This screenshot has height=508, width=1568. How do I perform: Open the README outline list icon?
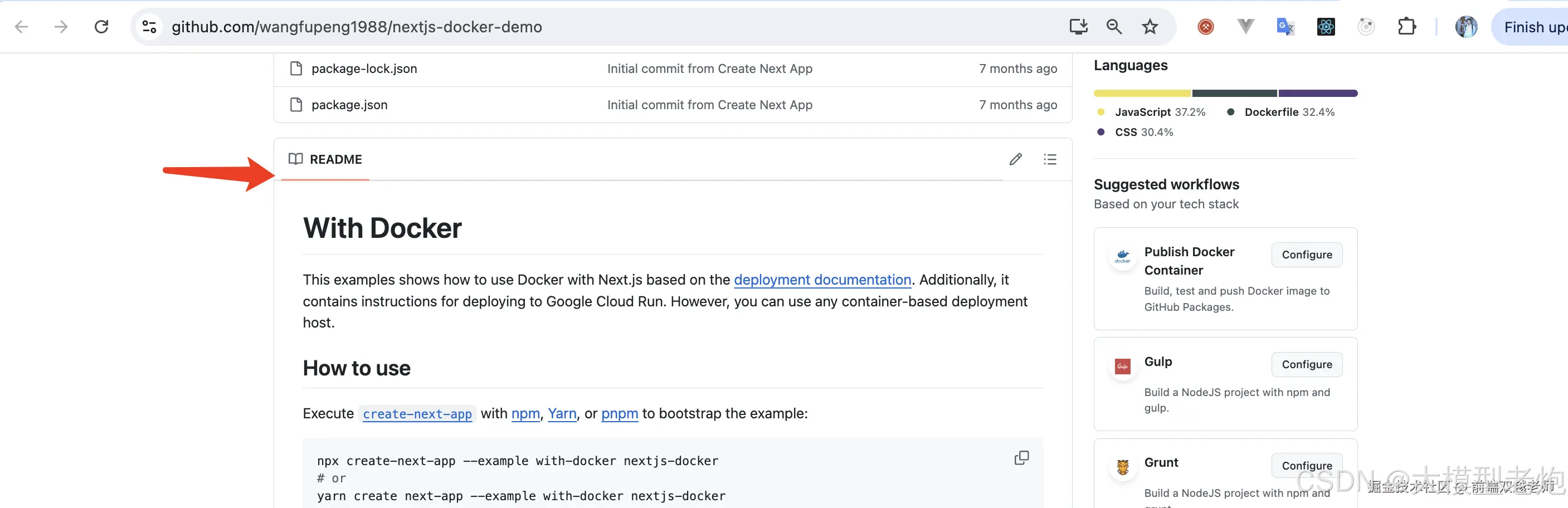(x=1050, y=159)
